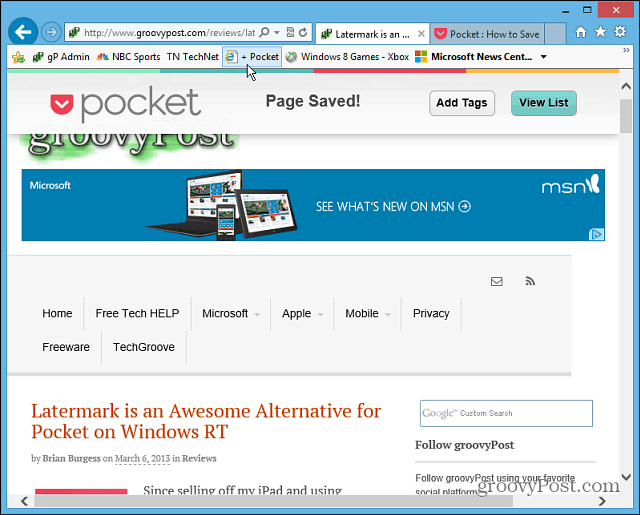This screenshot has height=515, width=640.
Task: Click the Google Custom Search field
Action: point(506,413)
